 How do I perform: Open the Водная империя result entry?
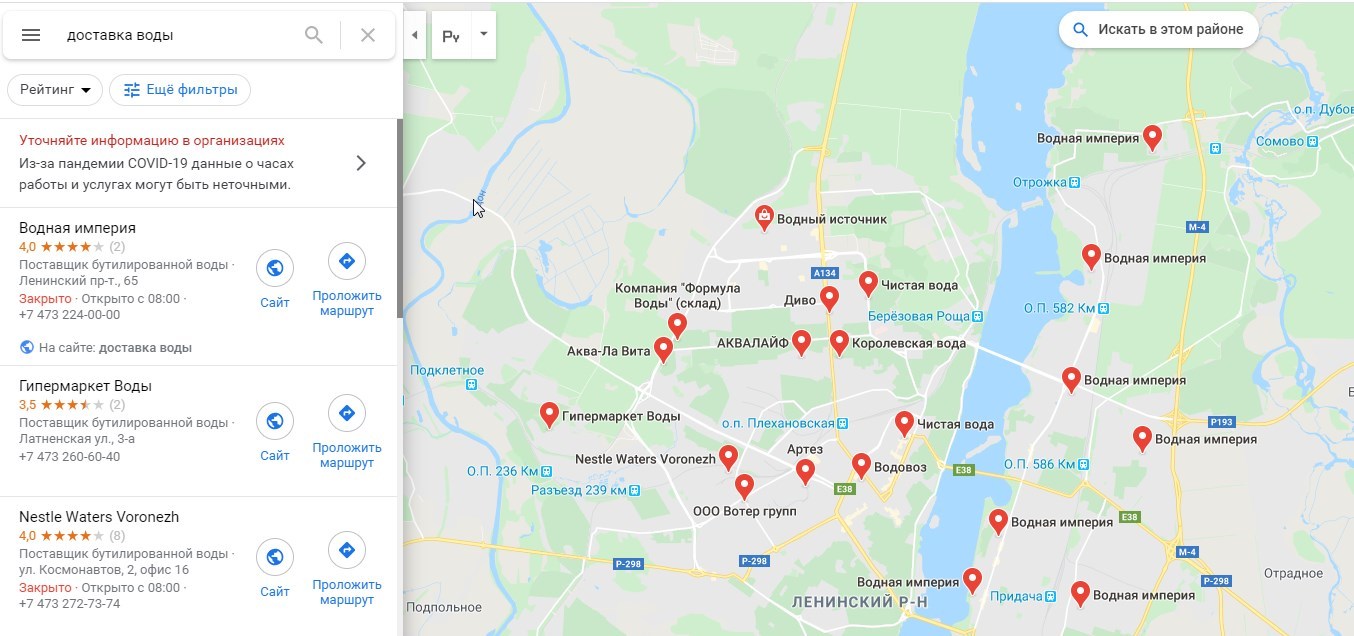click(x=77, y=228)
